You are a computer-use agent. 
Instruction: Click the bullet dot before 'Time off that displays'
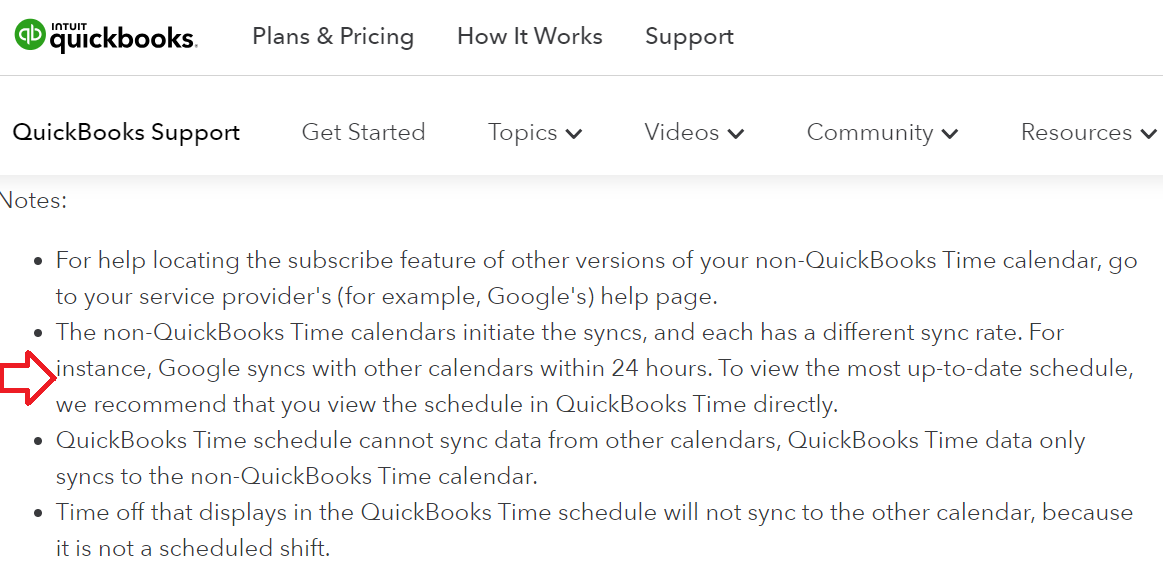click(38, 513)
